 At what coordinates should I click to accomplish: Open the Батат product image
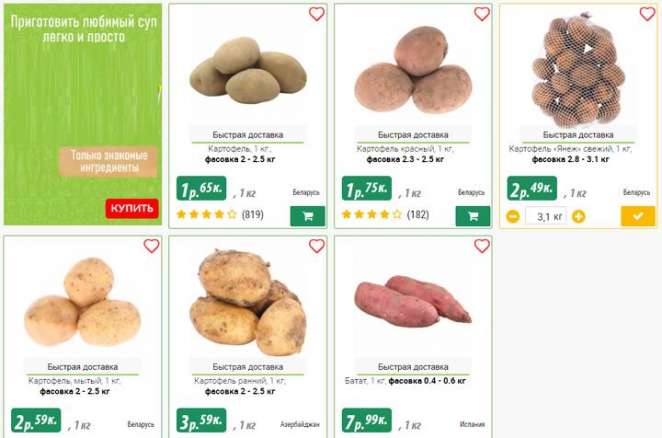(413, 301)
